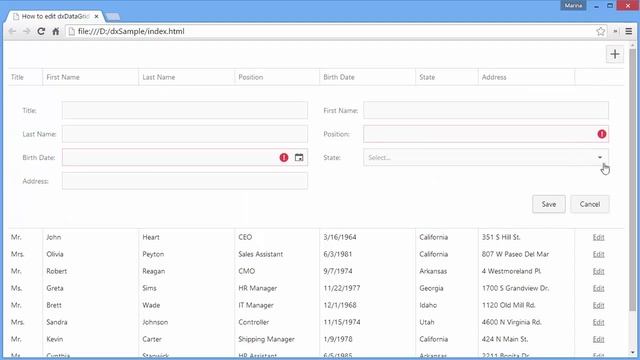Click the Marina user profile button
The width and height of the screenshot is (640, 360).
click(x=573, y=6)
